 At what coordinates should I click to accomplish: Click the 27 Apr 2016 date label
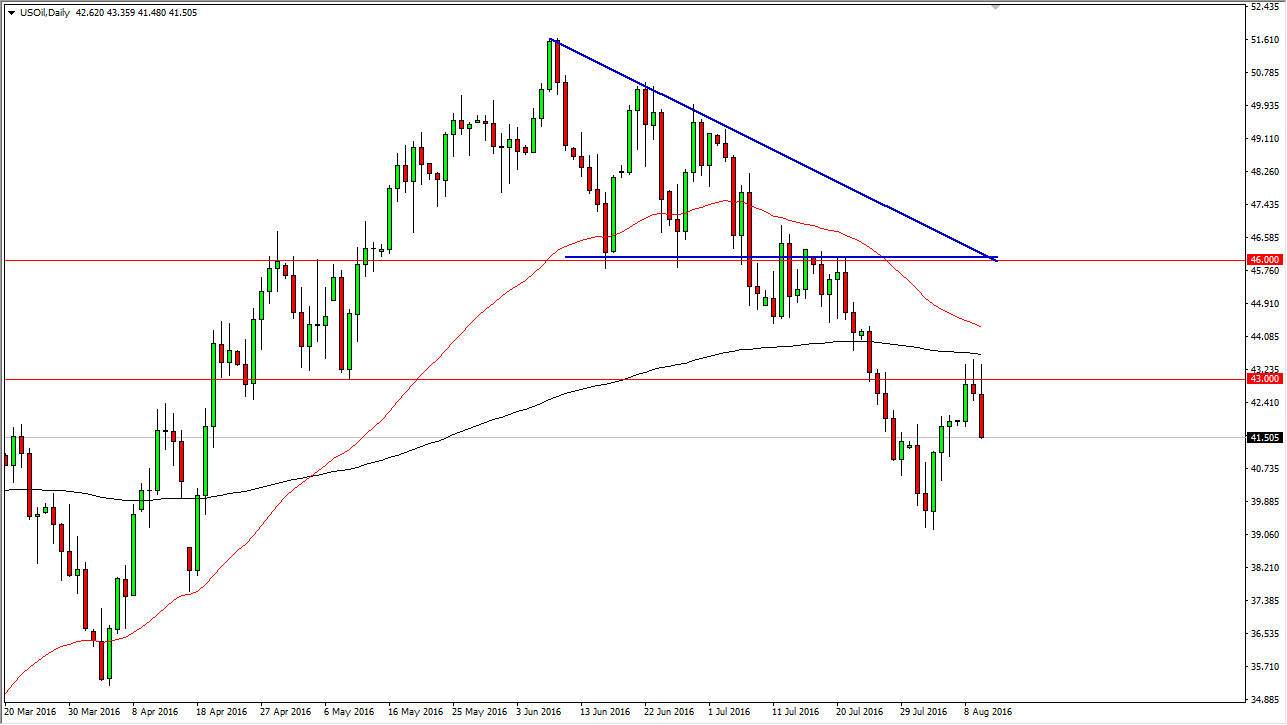click(x=287, y=712)
